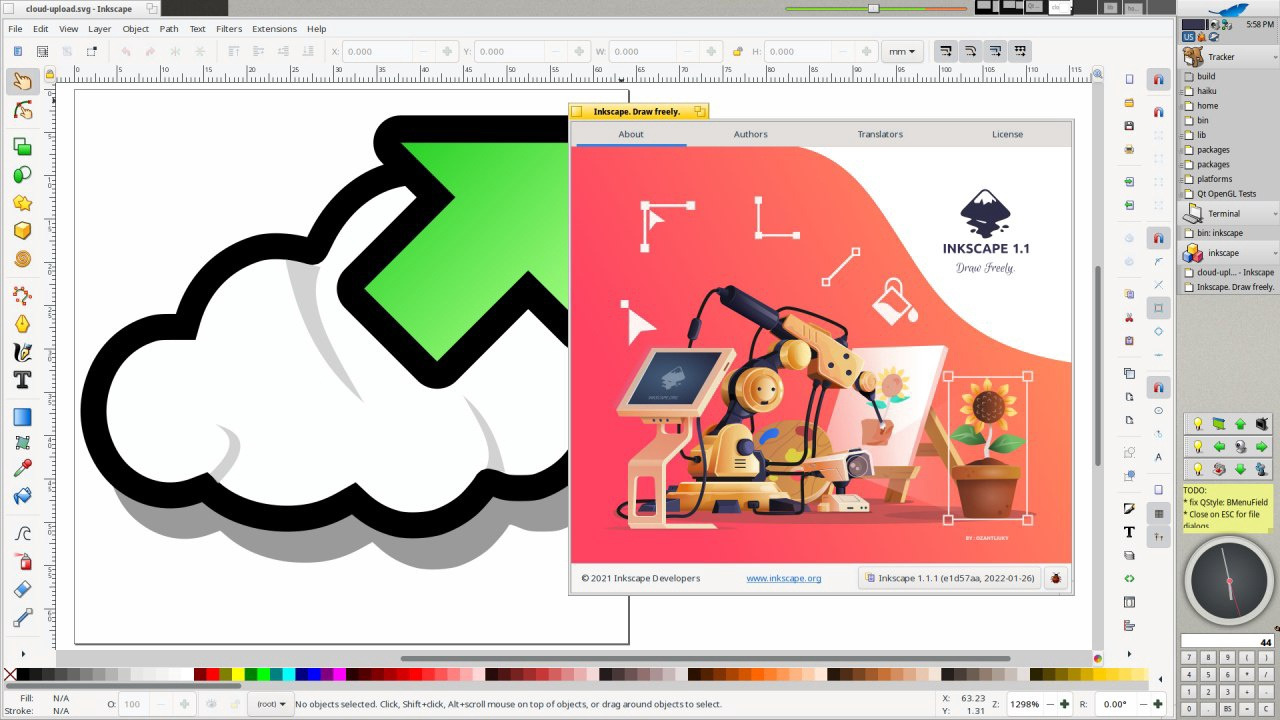Image resolution: width=1280 pixels, height=720 pixels.
Task: Toggle scale stroke width with object
Action: pos(944,51)
